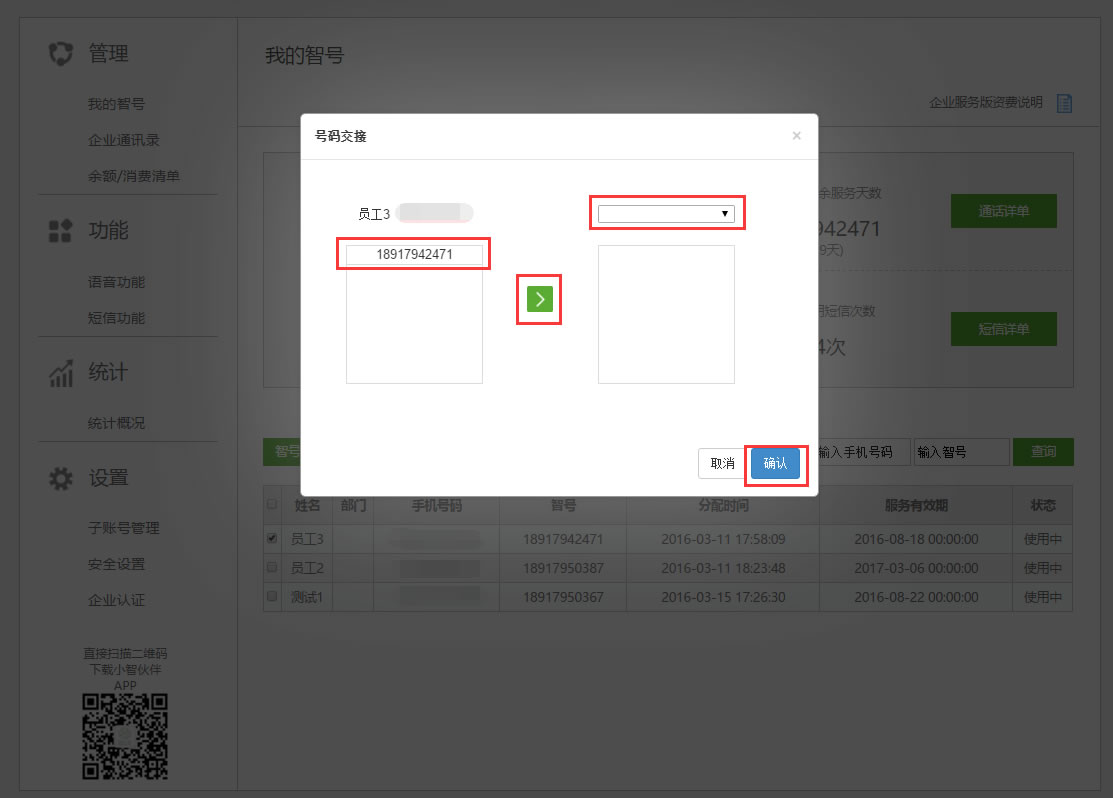Click the 设置 gear icon
Viewport: 1113px width, 798px height.
tap(61, 479)
